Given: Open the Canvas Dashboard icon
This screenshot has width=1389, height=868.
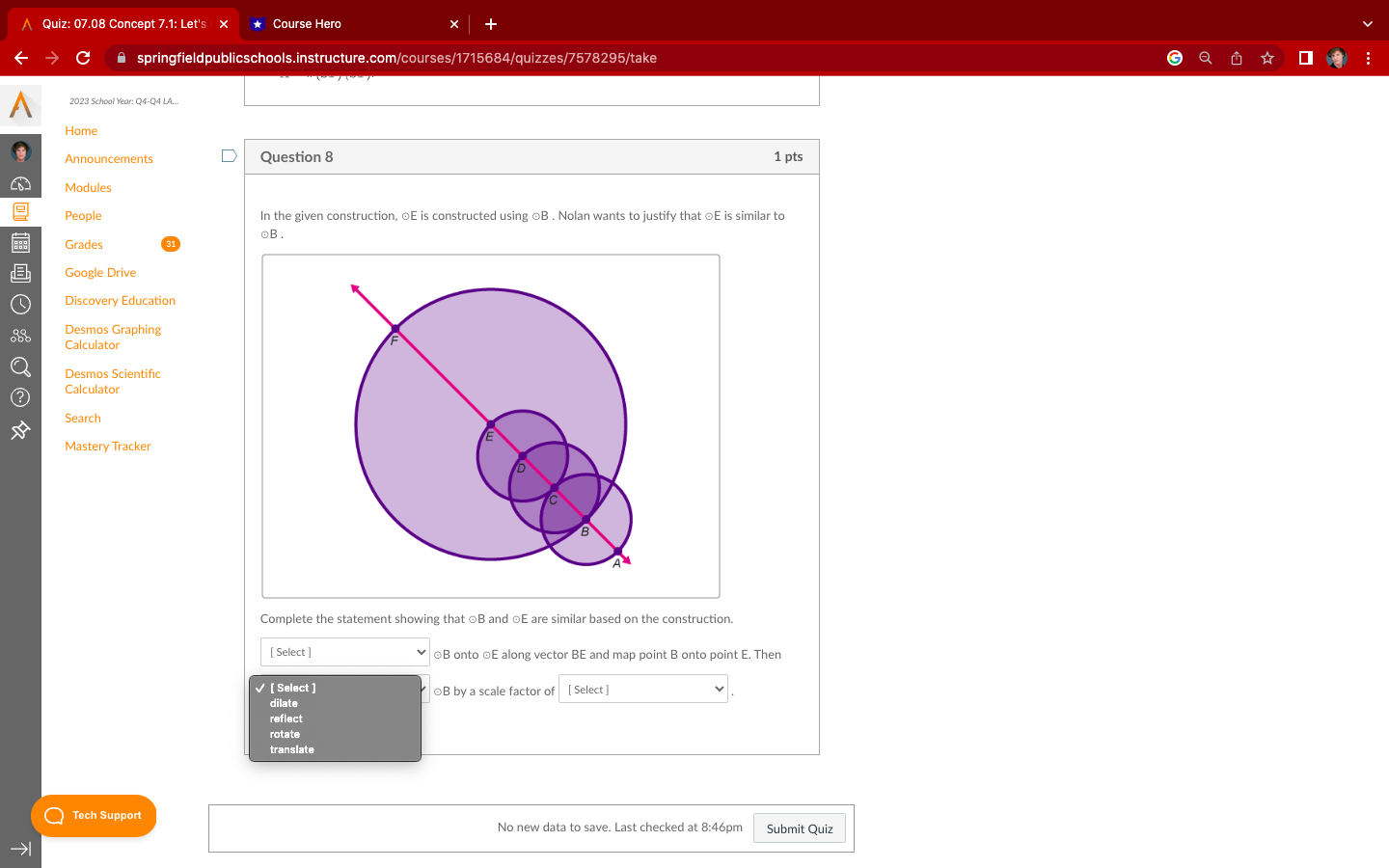Looking at the screenshot, I should pyautogui.click(x=20, y=183).
